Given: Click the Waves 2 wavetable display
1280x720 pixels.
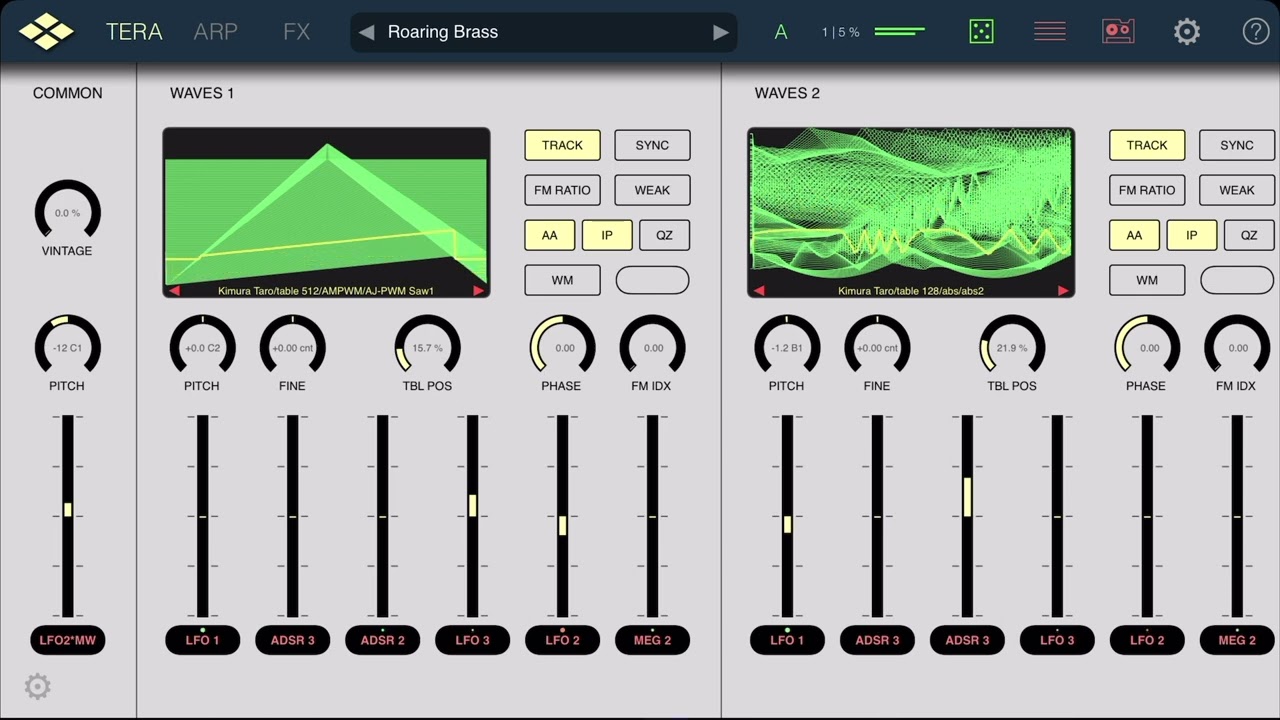Looking at the screenshot, I should coord(911,213).
